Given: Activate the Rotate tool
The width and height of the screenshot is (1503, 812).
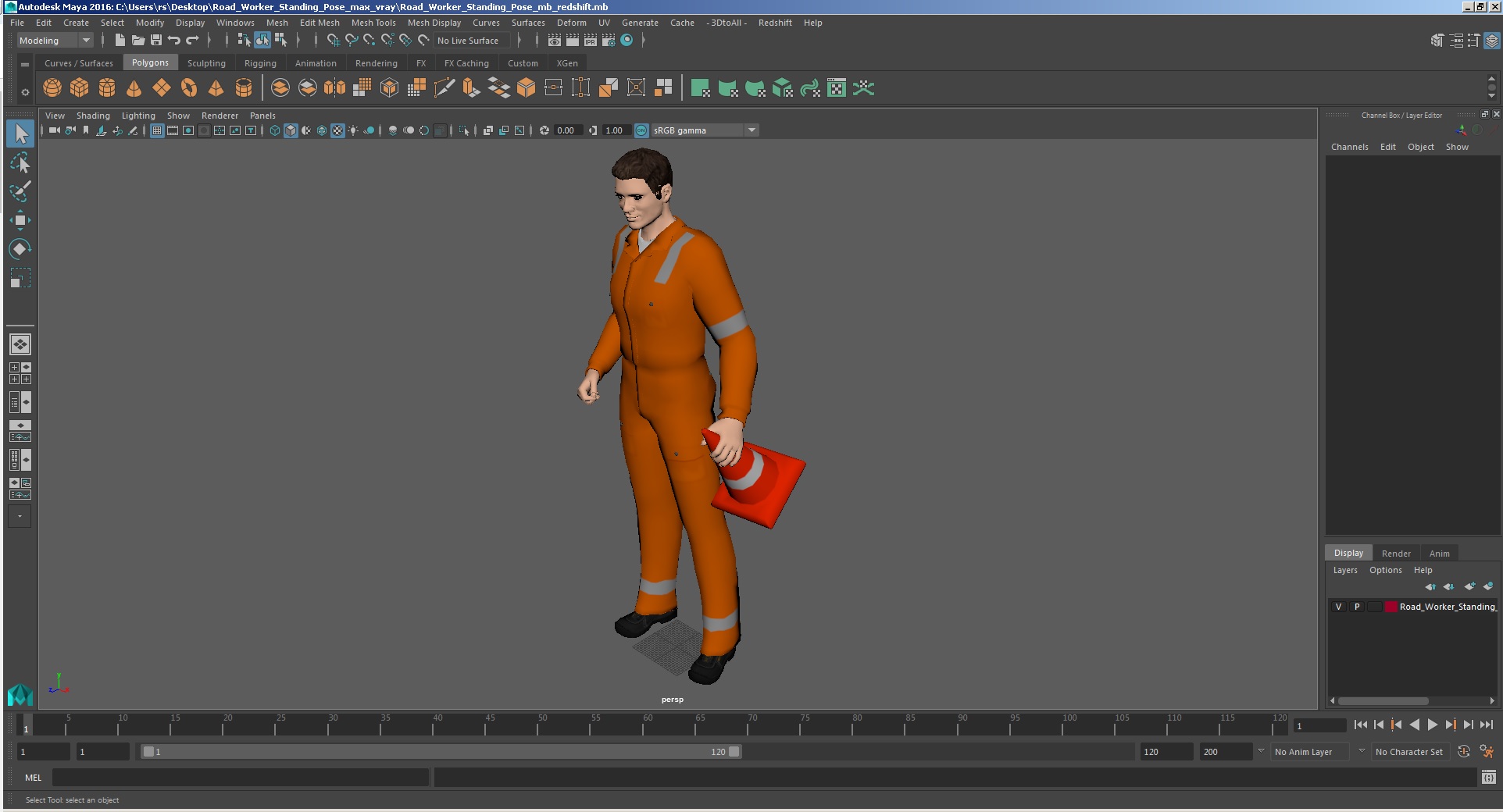Looking at the screenshot, I should click(x=20, y=249).
